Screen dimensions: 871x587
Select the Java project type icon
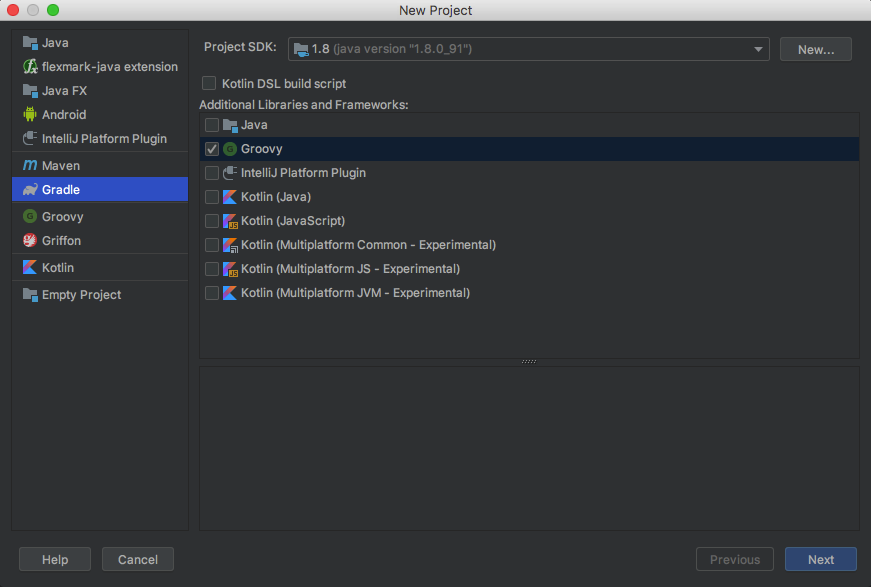[30, 43]
